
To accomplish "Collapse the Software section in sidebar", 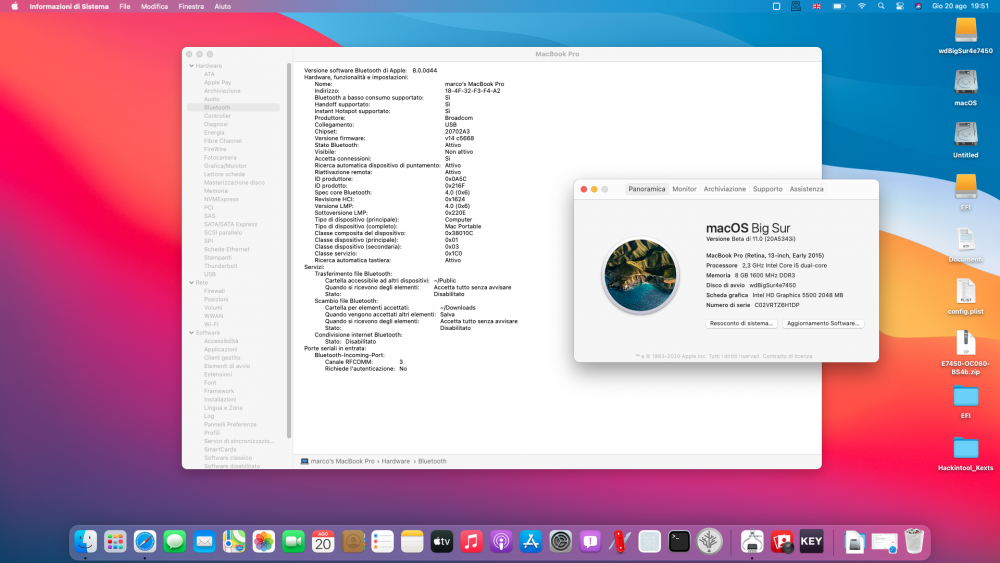I will (190, 332).
